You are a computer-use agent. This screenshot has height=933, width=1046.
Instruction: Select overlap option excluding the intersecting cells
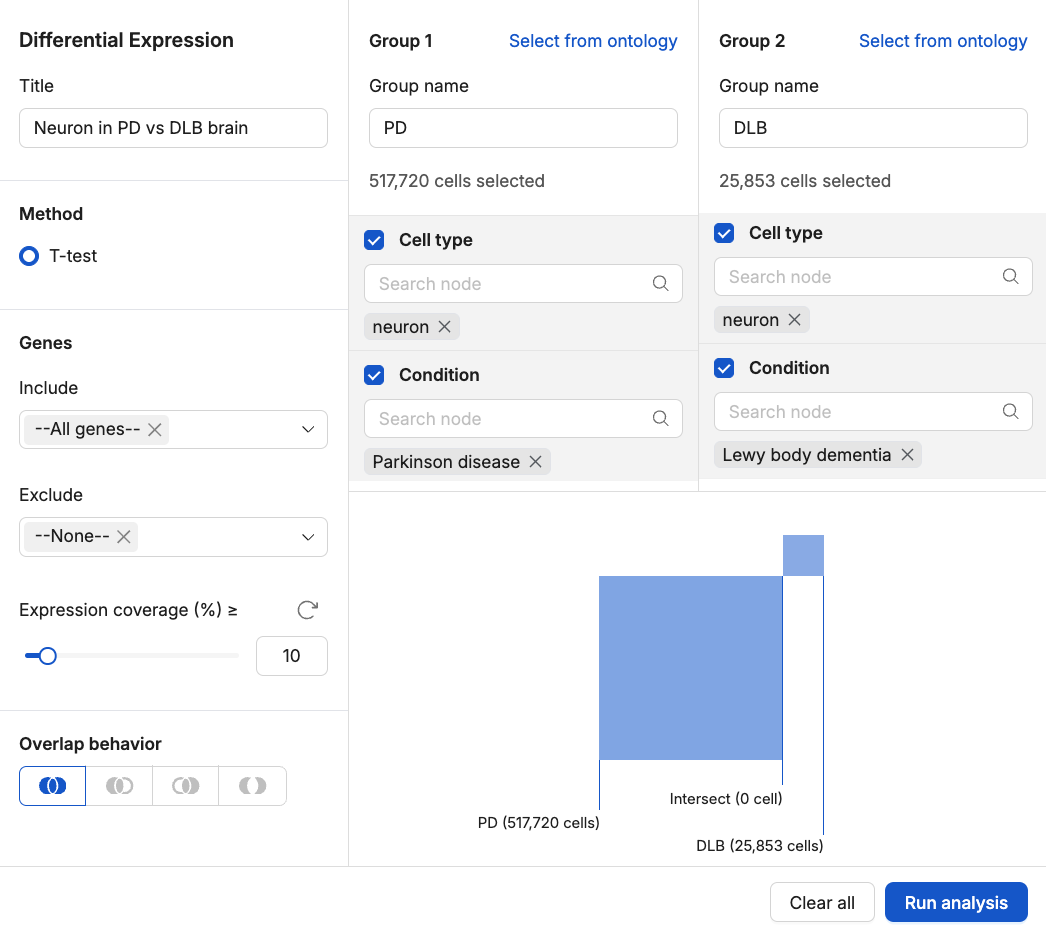[x=252, y=786]
